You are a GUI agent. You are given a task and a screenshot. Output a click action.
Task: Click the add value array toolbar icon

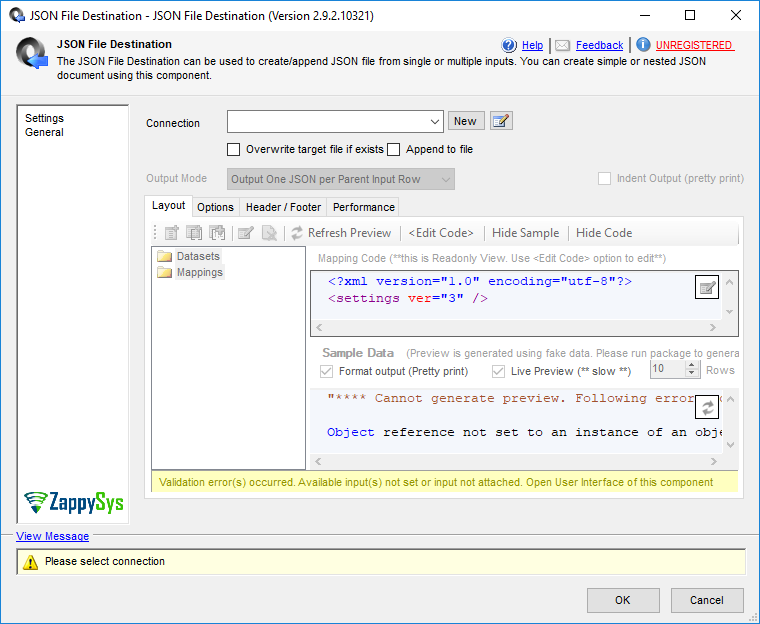(217, 233)
